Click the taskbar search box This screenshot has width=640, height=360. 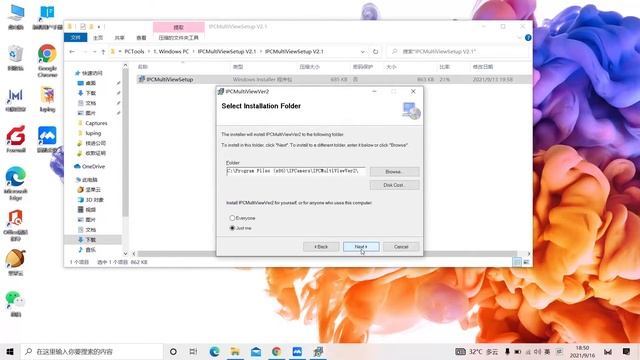click(x=91, y=351)
